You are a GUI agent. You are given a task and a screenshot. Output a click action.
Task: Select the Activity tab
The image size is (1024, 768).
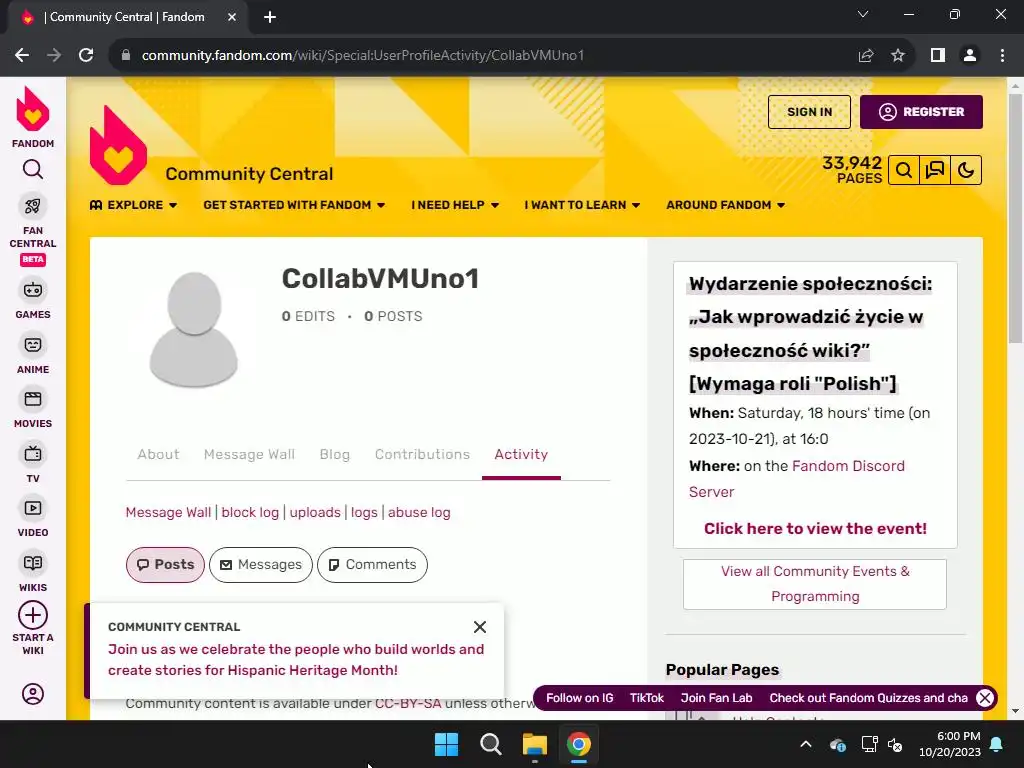521,455
